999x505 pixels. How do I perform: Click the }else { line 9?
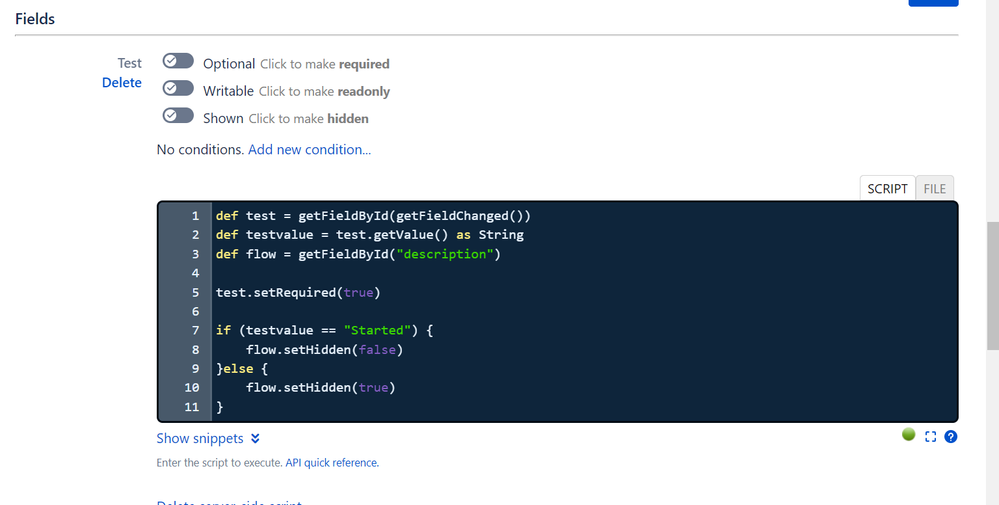click(x=242, y=369)
